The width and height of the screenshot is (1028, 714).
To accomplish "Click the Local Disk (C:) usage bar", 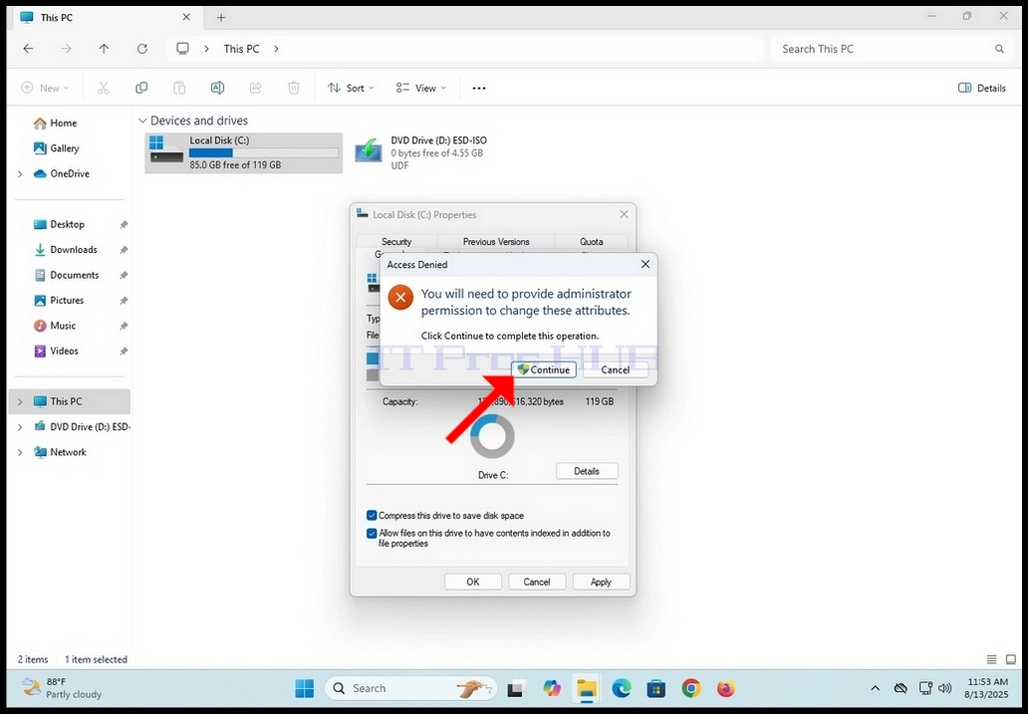I will point(264,153).
